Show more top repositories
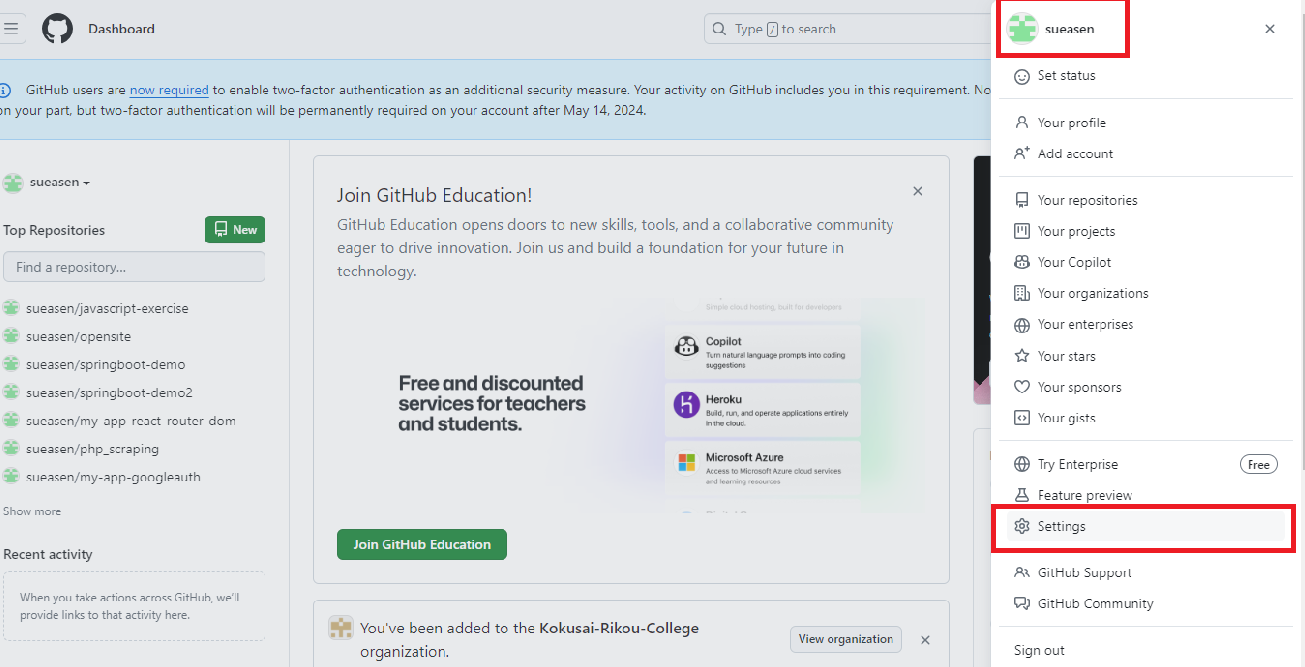This screenshot has height=667, width=1305. [x=32, y=511]
